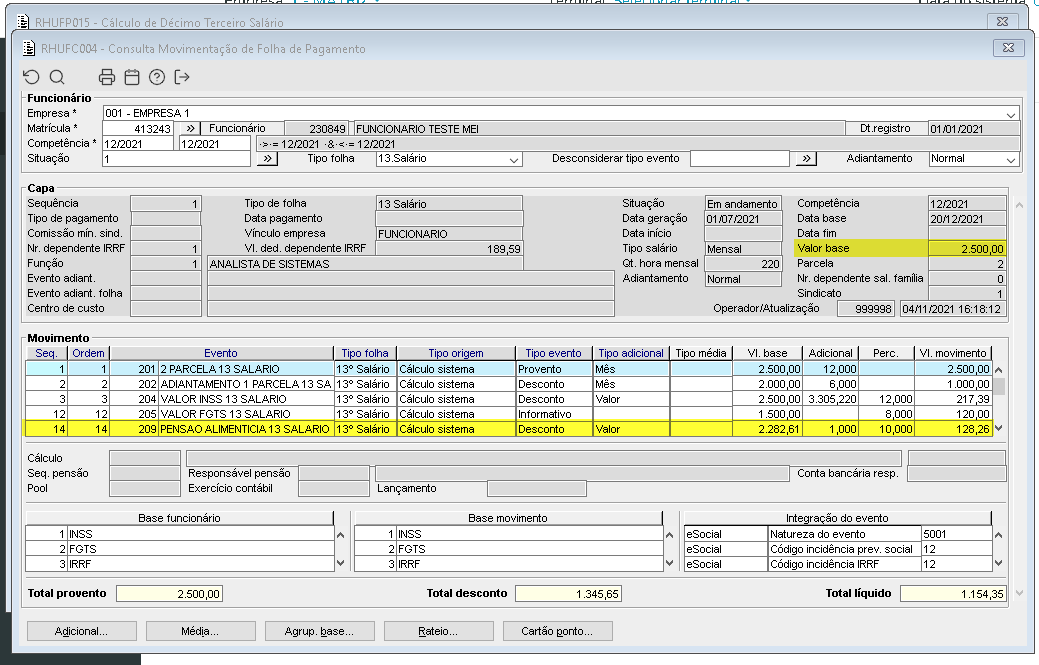Click the Vl. movimento column header
1039x665 pixels.
[954, 353]
